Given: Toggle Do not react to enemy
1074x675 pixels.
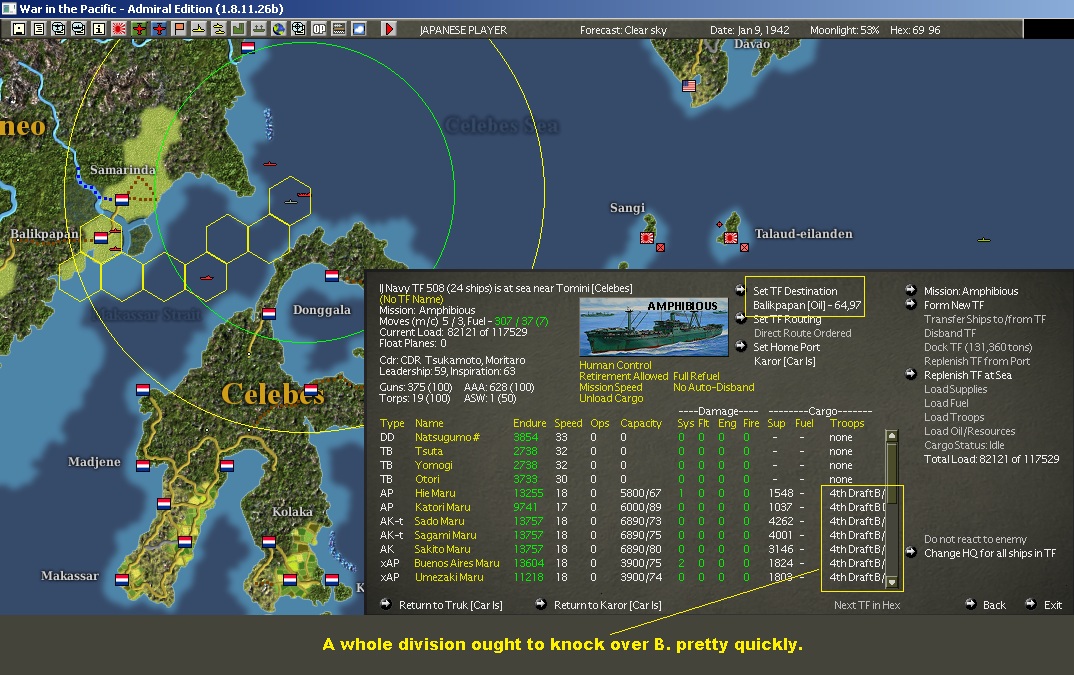Looking at the screenshot, I should coord(975,539).
